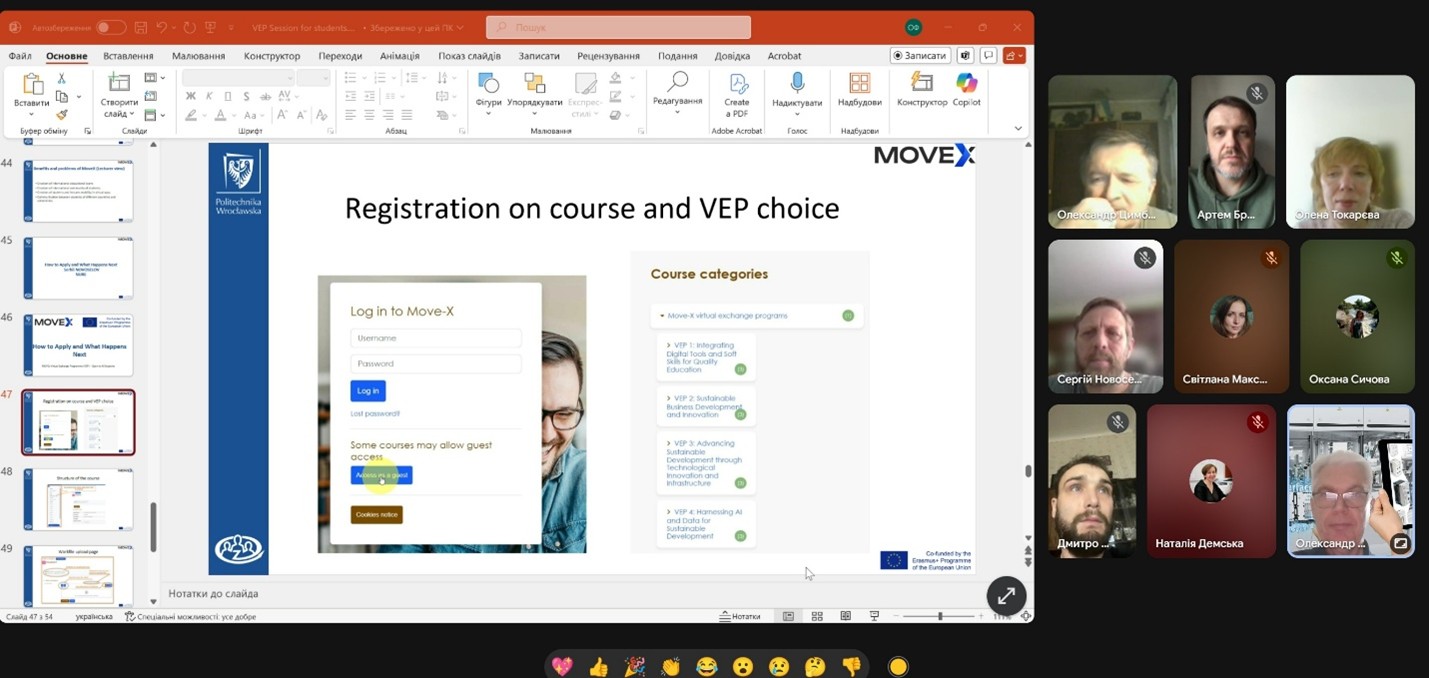Toggle the Записати recording button
This screenshot has height=678, width=1429.
click(x=920, y=56)
